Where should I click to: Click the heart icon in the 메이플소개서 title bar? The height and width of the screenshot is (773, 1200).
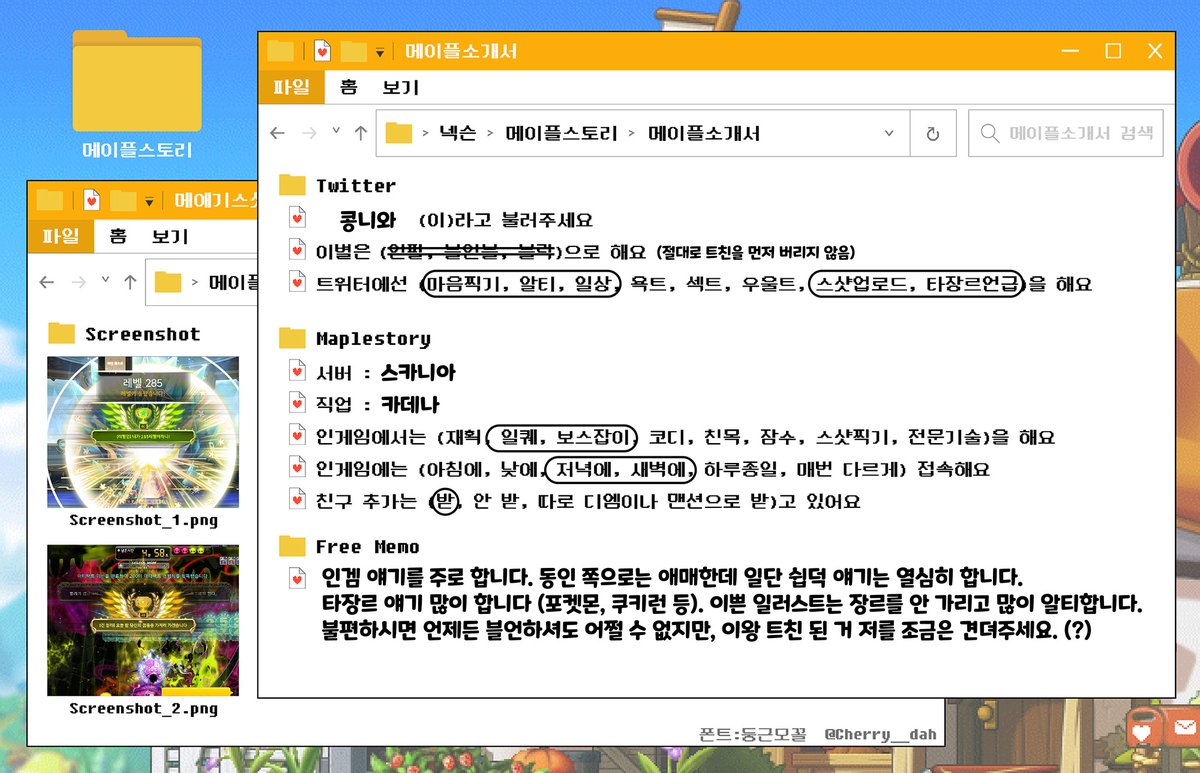[x=320, y=49]
